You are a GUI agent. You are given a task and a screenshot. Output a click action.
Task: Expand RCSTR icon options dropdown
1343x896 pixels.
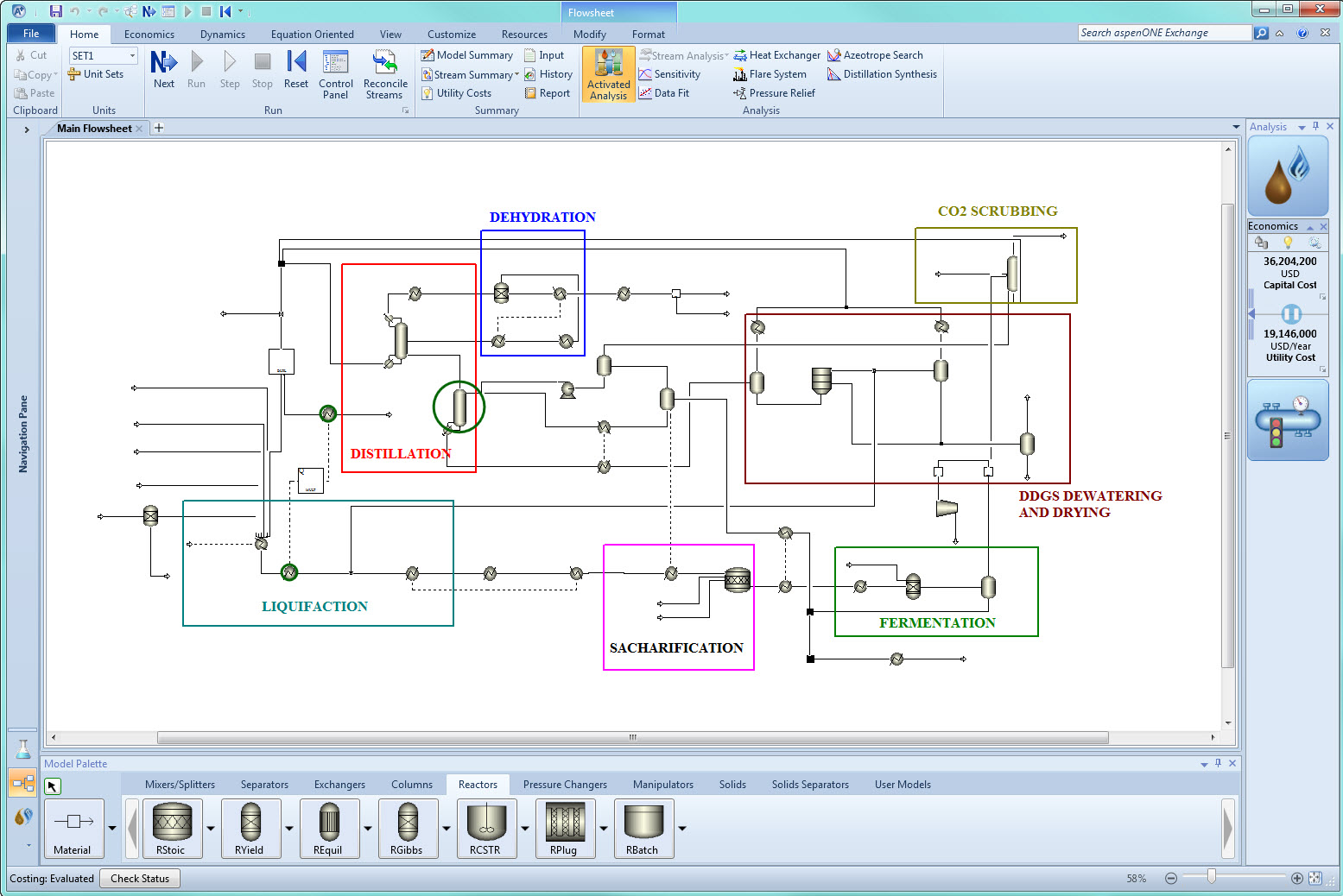point(525,828)
